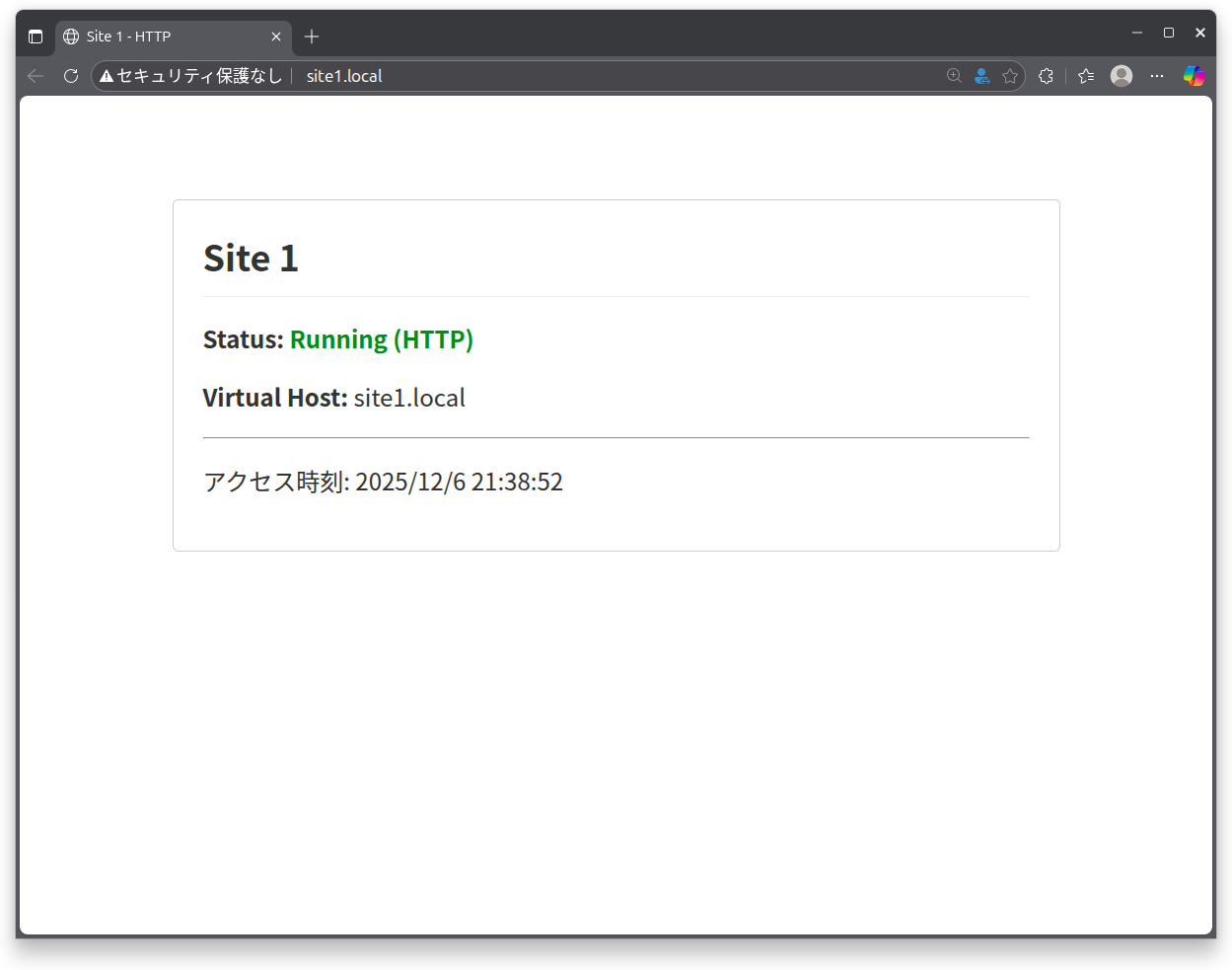The height and width of the screenshot is (970, 1232).
Task: Click the zoom magnifier in the address bar
Action: pyautogui.click(x=953, y=76)
